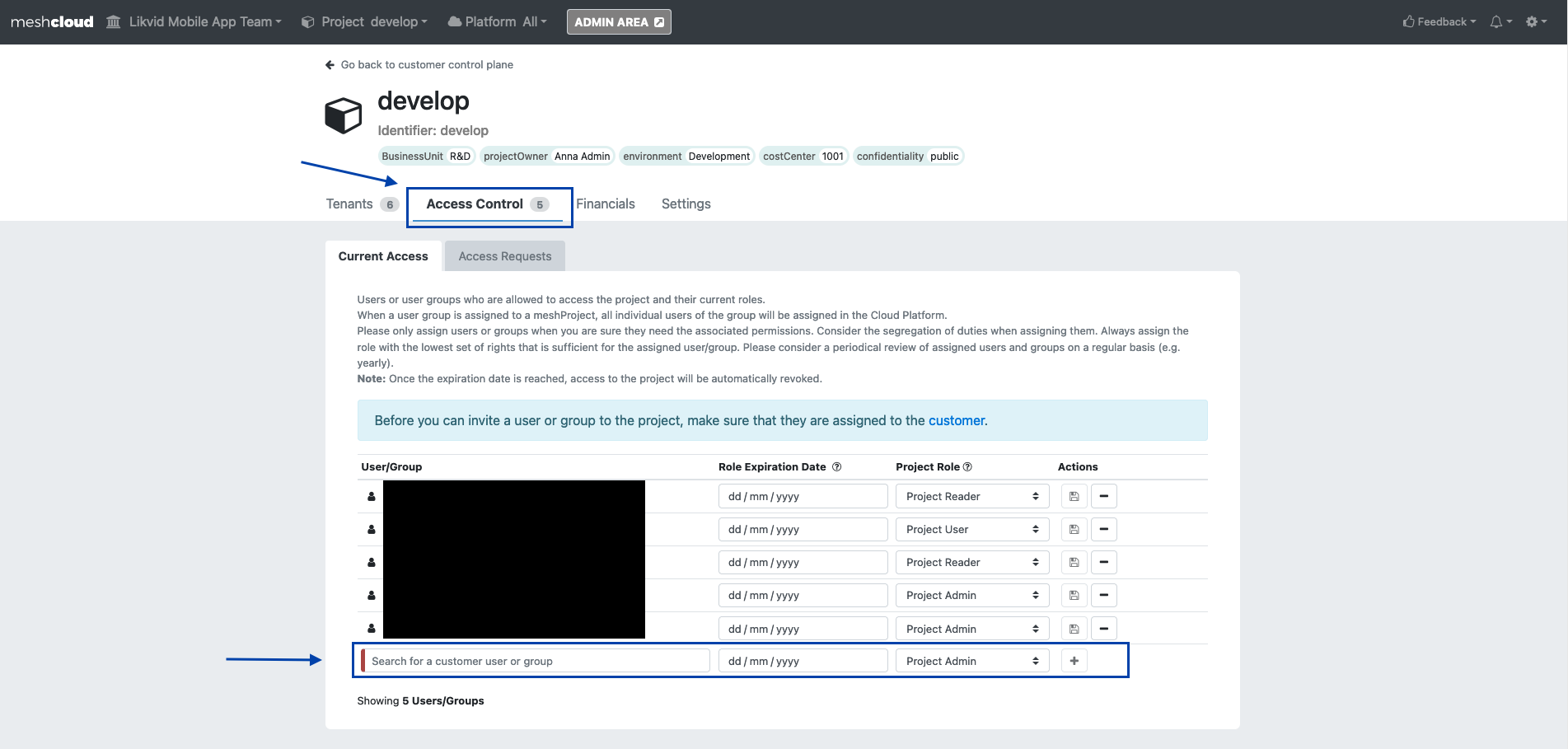Switch to the Tenants tab

[363, 204]
